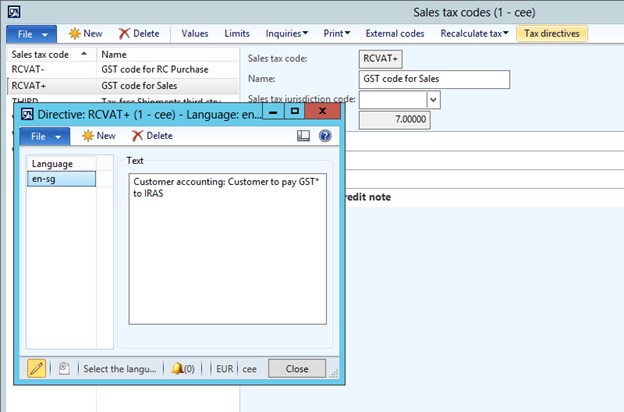Click the Close button in Directive window
This screenshot has height=412, width=624.
[x=297, y=369]
